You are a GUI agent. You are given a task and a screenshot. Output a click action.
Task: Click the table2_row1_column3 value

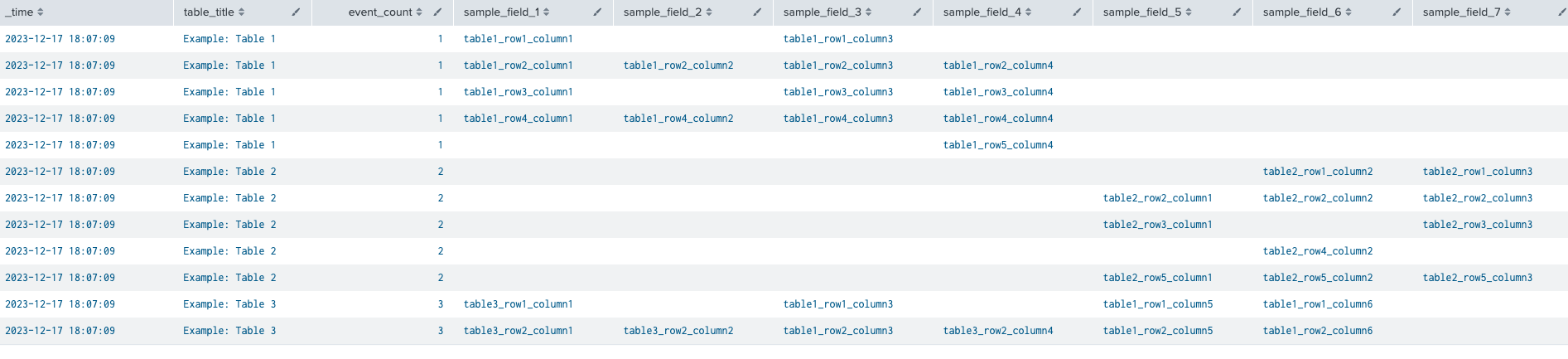pos(1477,172)
